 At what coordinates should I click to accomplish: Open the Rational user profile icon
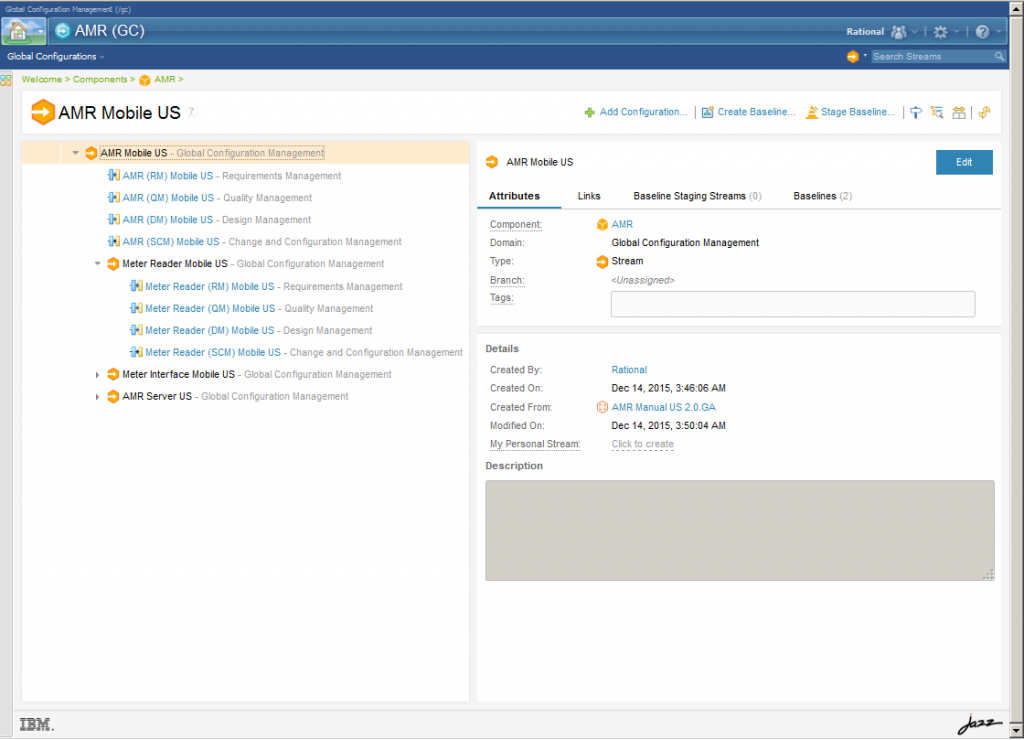point(899,31)
